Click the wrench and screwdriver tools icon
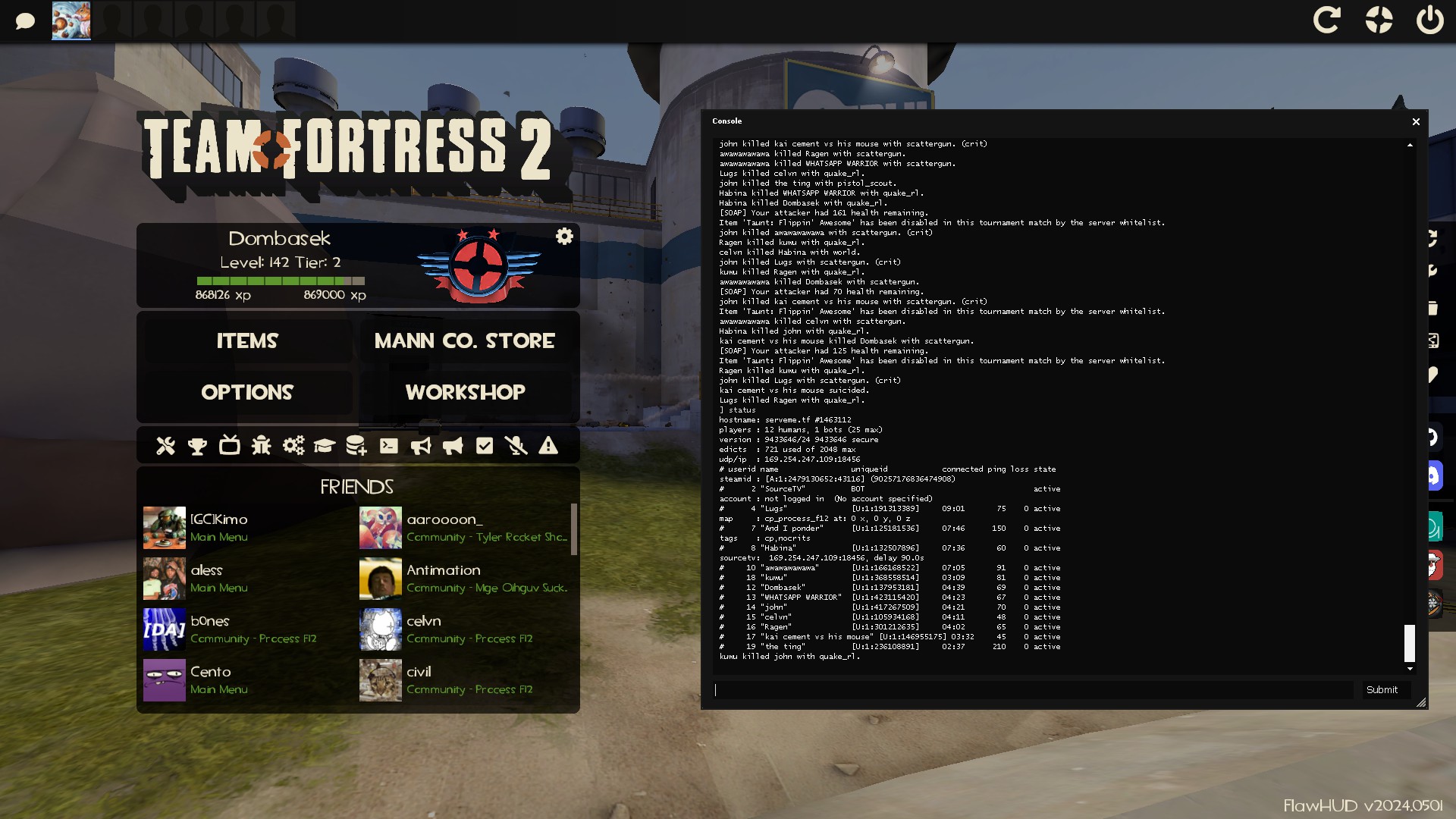The image size is (1456, 819). point(165,446)
